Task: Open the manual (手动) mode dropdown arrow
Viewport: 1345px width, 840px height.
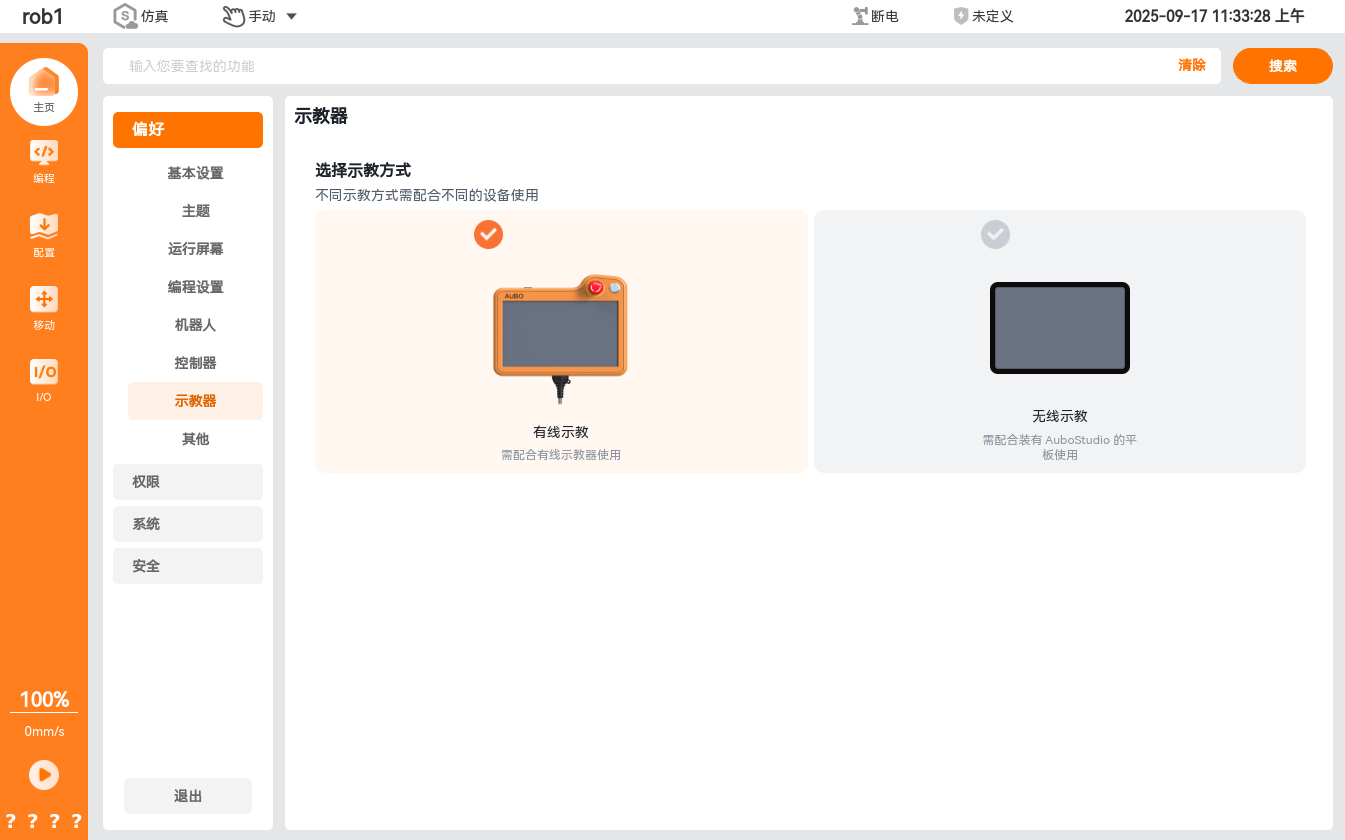Action: 291,16
